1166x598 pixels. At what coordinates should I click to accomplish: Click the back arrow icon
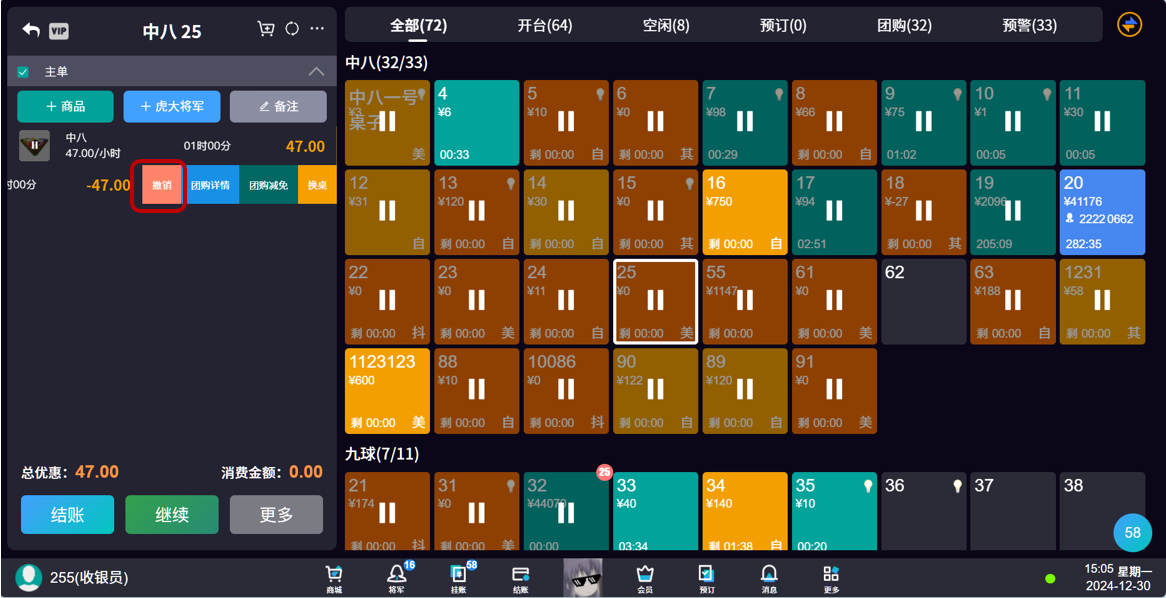click(x=31, y=30)
